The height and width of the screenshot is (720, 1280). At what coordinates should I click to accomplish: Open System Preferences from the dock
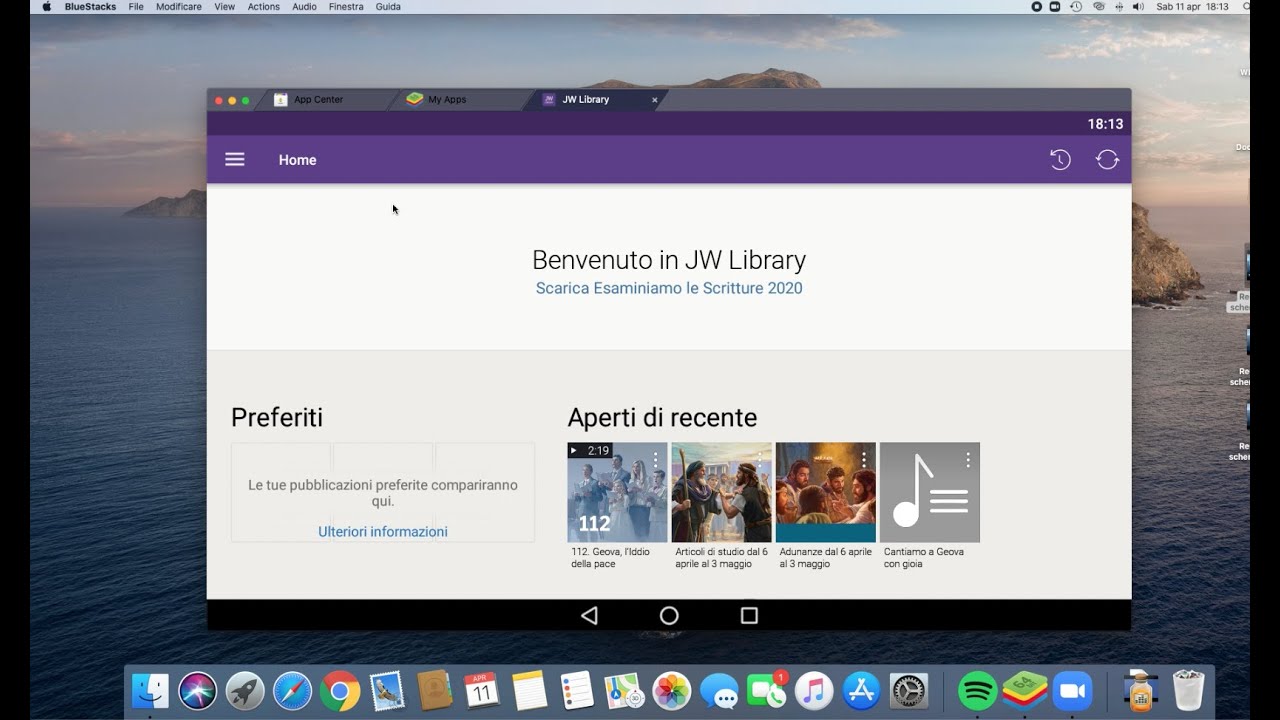click(909, 691)
